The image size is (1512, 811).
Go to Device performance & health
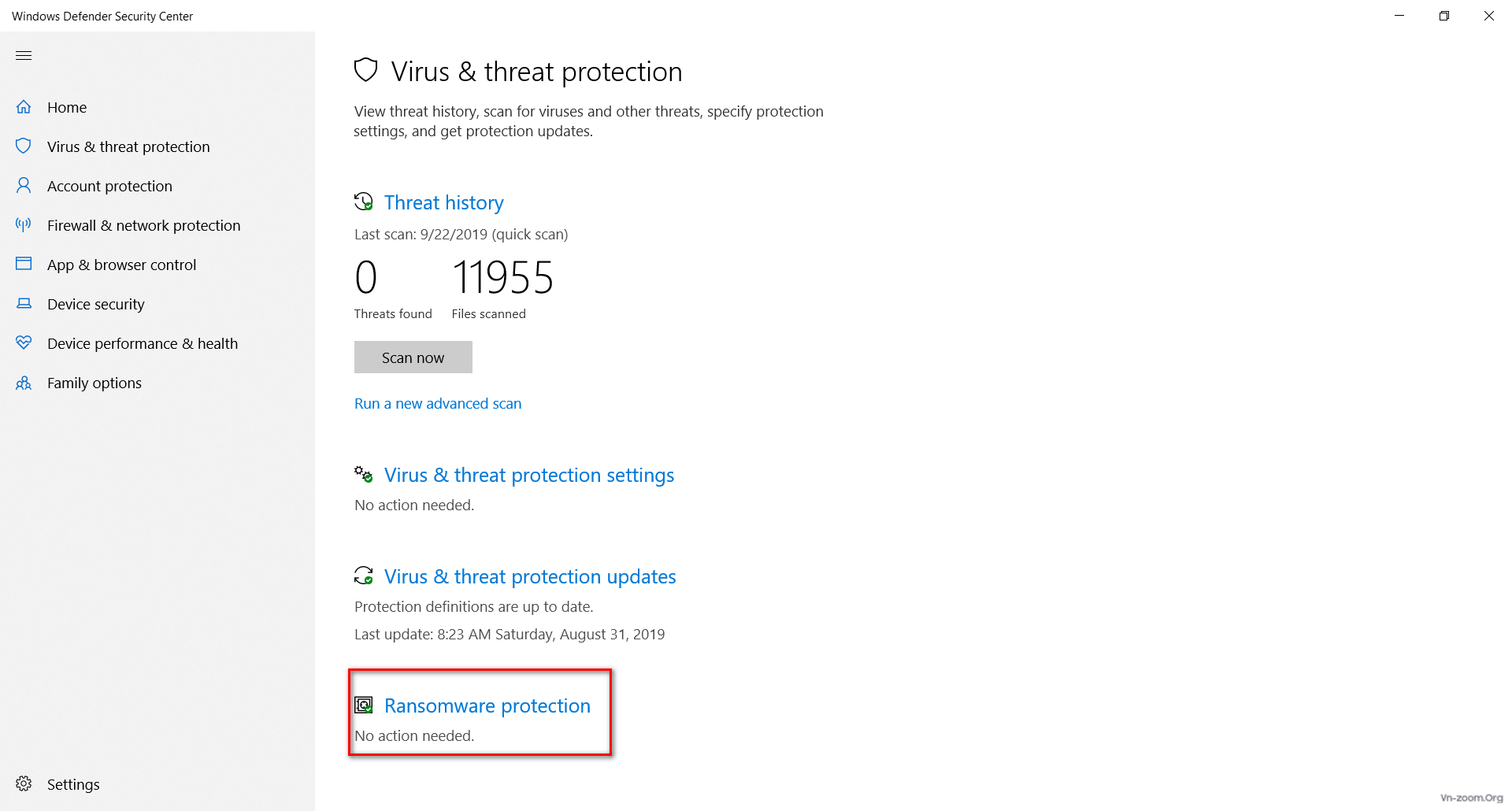(x=142, y=343)
